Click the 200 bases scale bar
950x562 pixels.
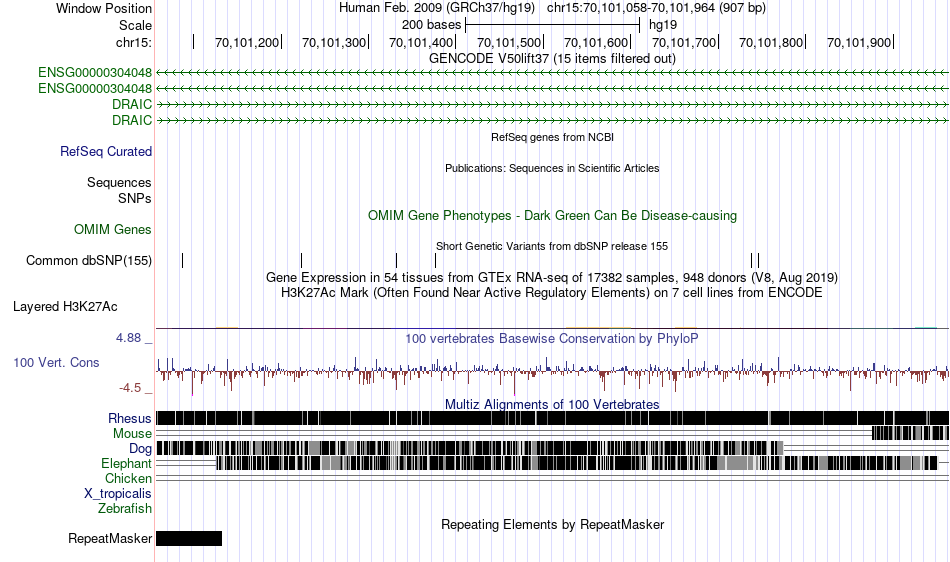[553, 25]
